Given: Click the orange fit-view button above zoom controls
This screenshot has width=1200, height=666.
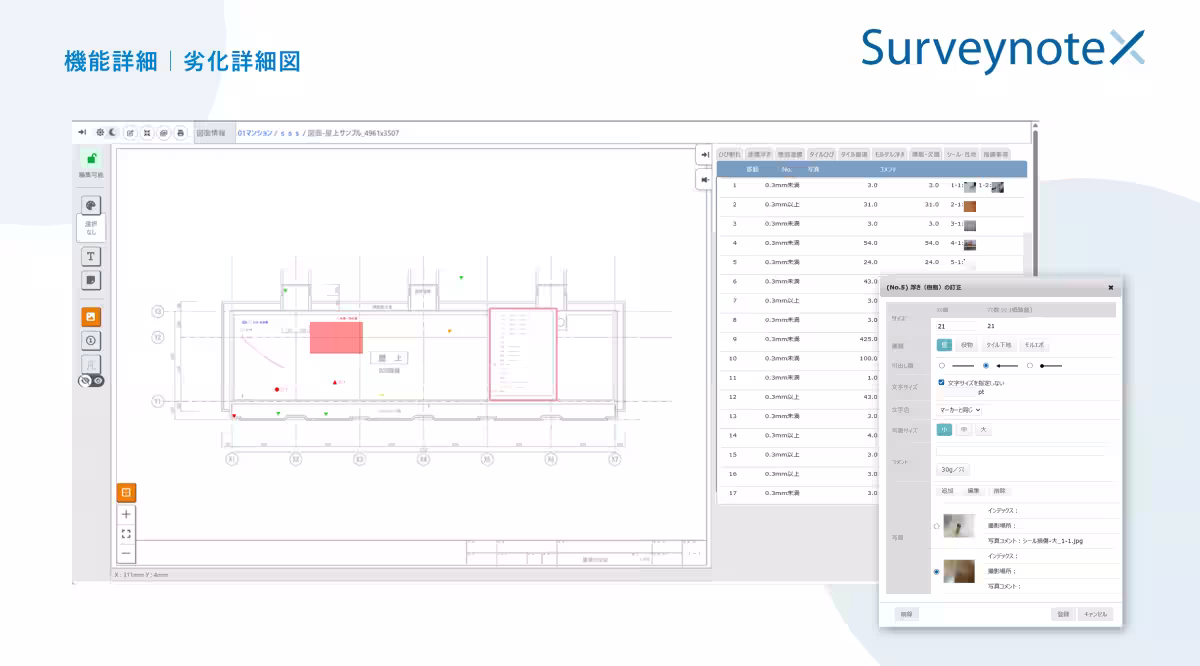Looking at the screenshot, I should coord(126,493).
